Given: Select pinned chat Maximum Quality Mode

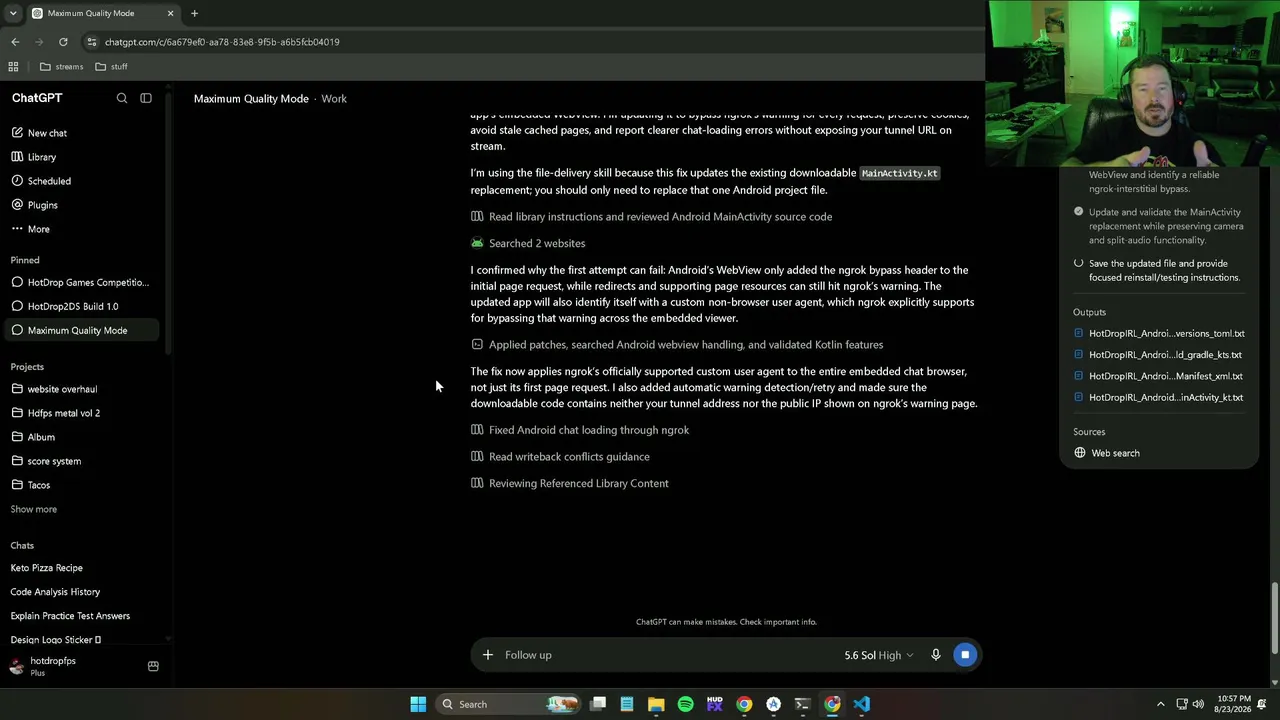Looking at the screenshot, I should point(80,330).
